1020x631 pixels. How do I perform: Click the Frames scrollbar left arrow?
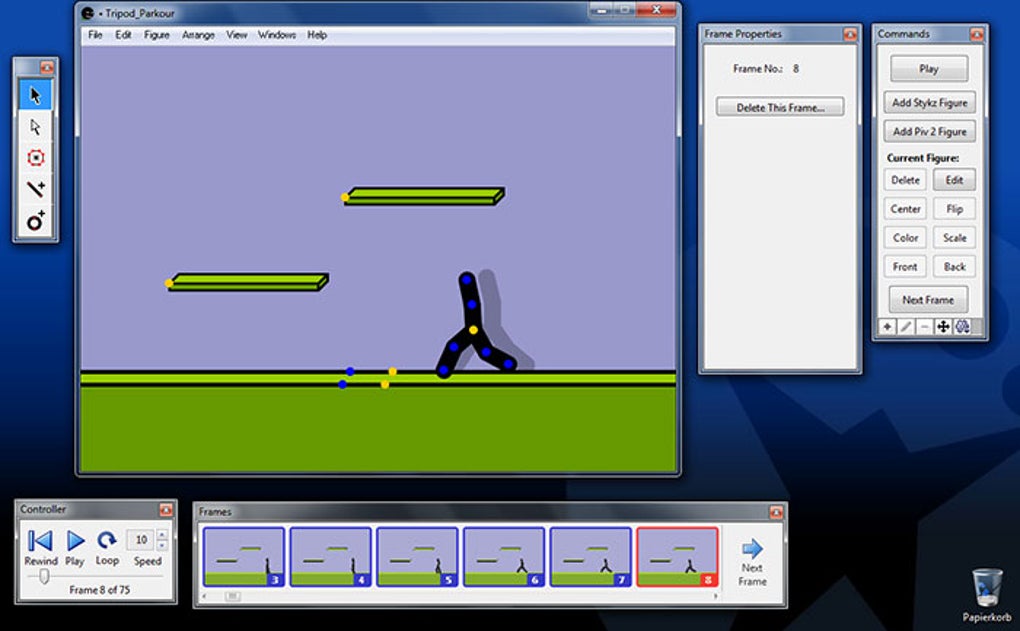click(204, 596)
